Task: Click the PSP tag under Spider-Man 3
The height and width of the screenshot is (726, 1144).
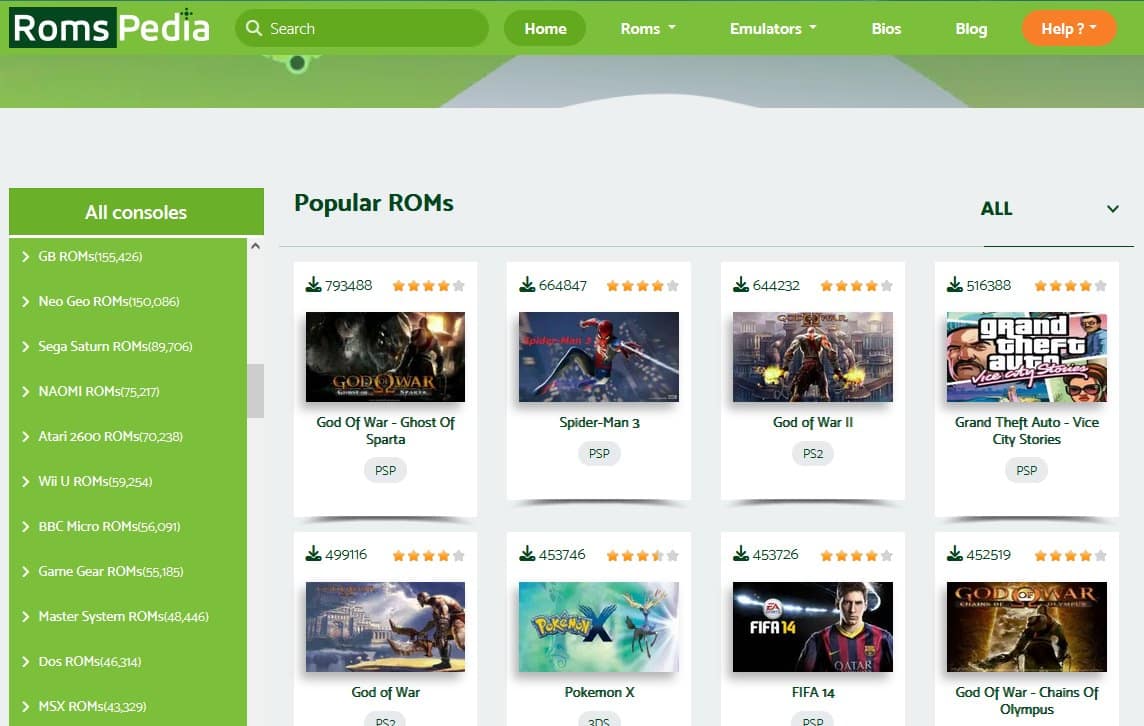Action: click(x=599, y=454)
